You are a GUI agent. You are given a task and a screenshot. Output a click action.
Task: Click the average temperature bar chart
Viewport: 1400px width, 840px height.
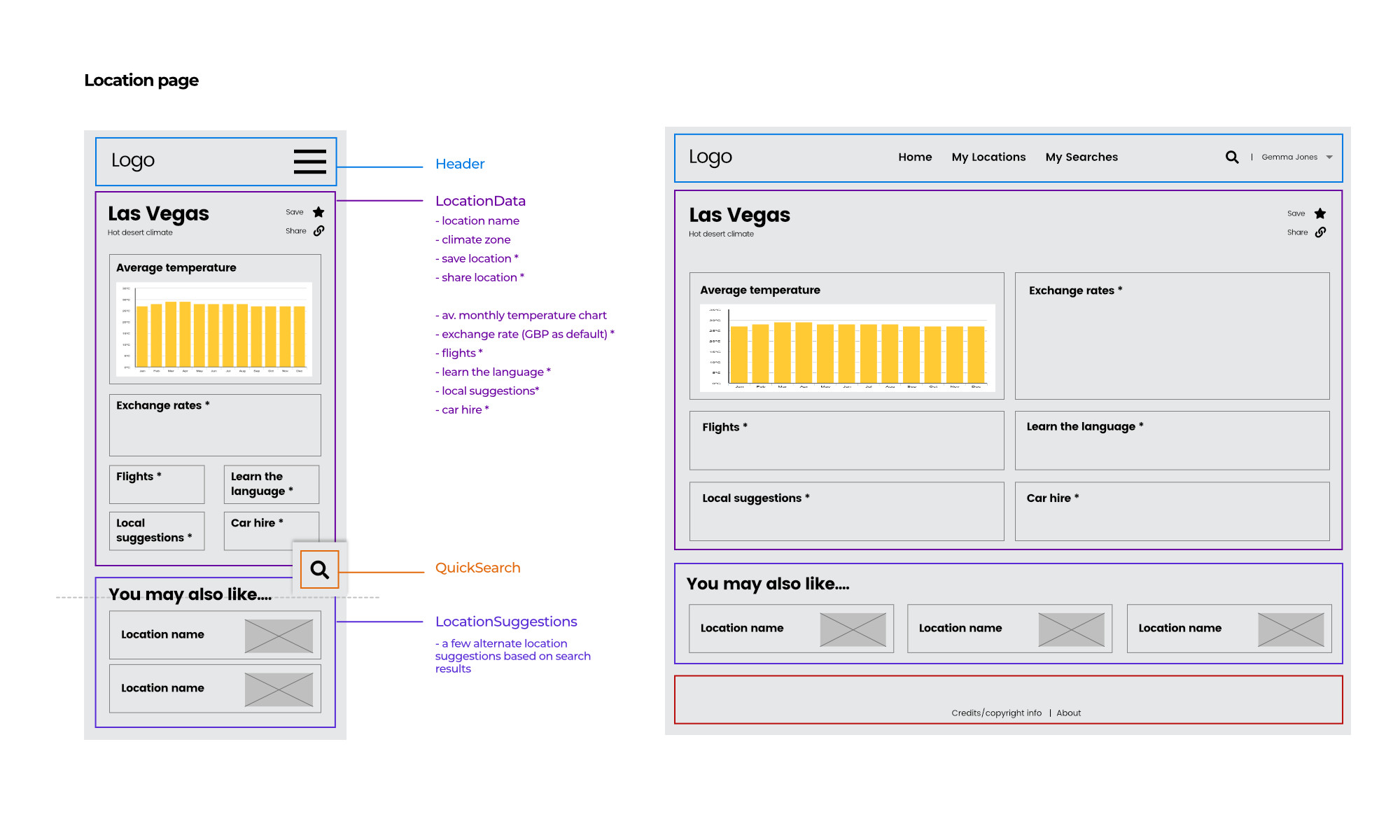pyautogui.click(x=848, y=349)
